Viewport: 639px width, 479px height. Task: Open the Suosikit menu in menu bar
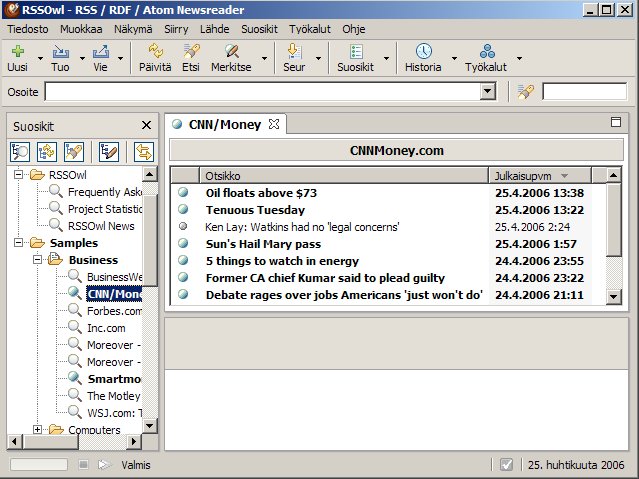pos(259,29)
